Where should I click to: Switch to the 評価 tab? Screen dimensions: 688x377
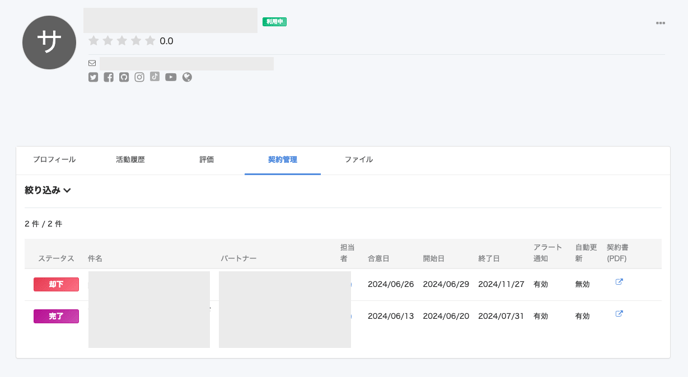tap(207, 159)
